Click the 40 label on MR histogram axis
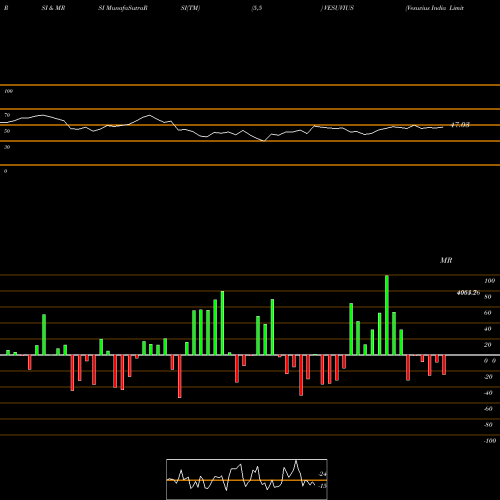 (488, 329)
